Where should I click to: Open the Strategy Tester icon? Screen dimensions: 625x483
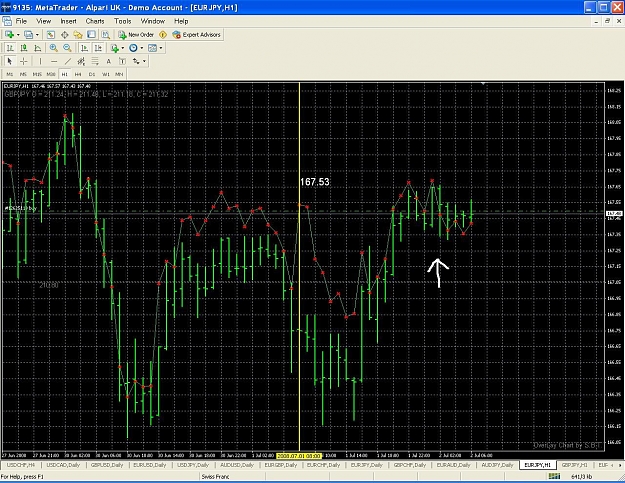(x=105, y=35)
